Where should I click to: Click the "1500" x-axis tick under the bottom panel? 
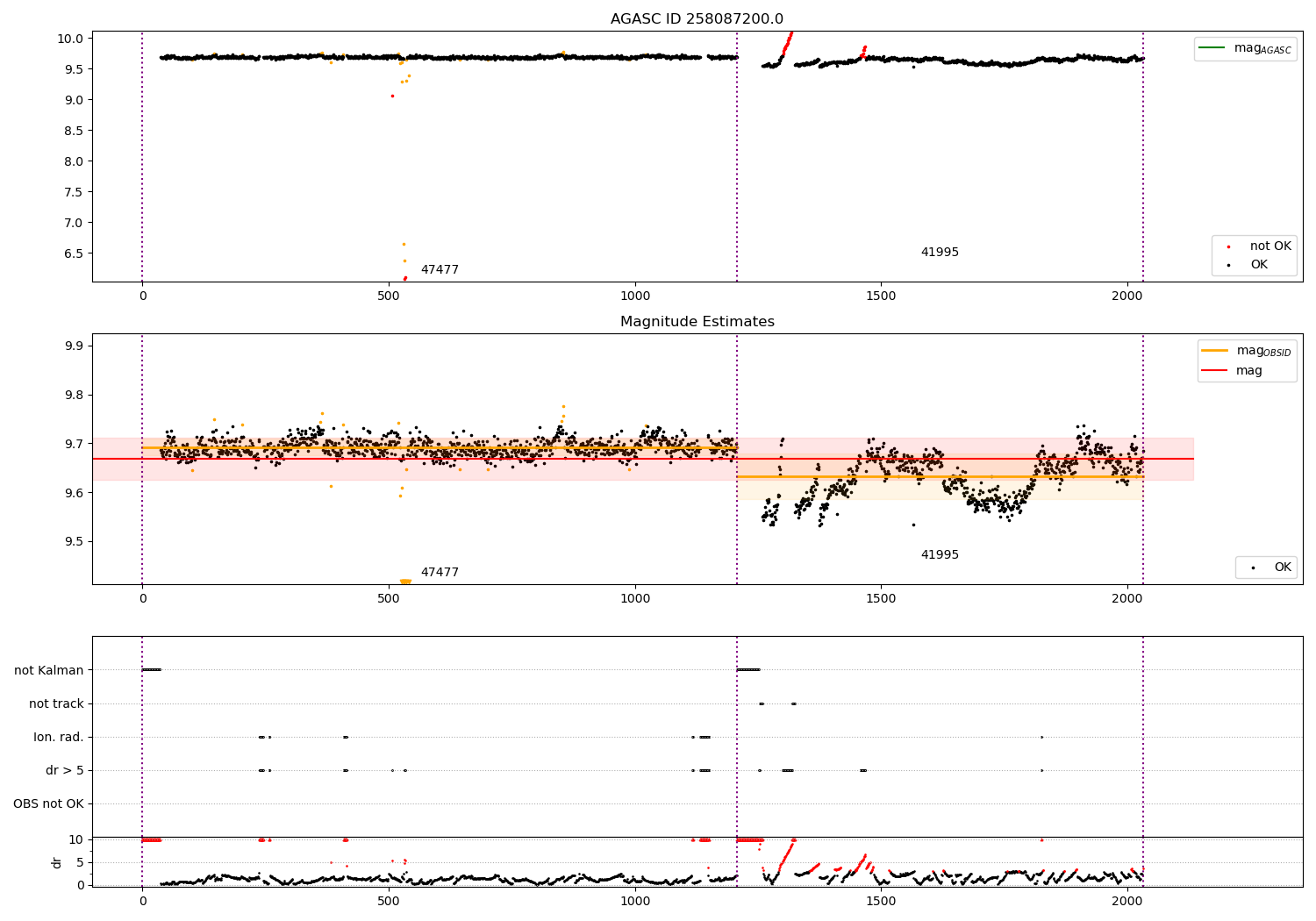(881, 901)
